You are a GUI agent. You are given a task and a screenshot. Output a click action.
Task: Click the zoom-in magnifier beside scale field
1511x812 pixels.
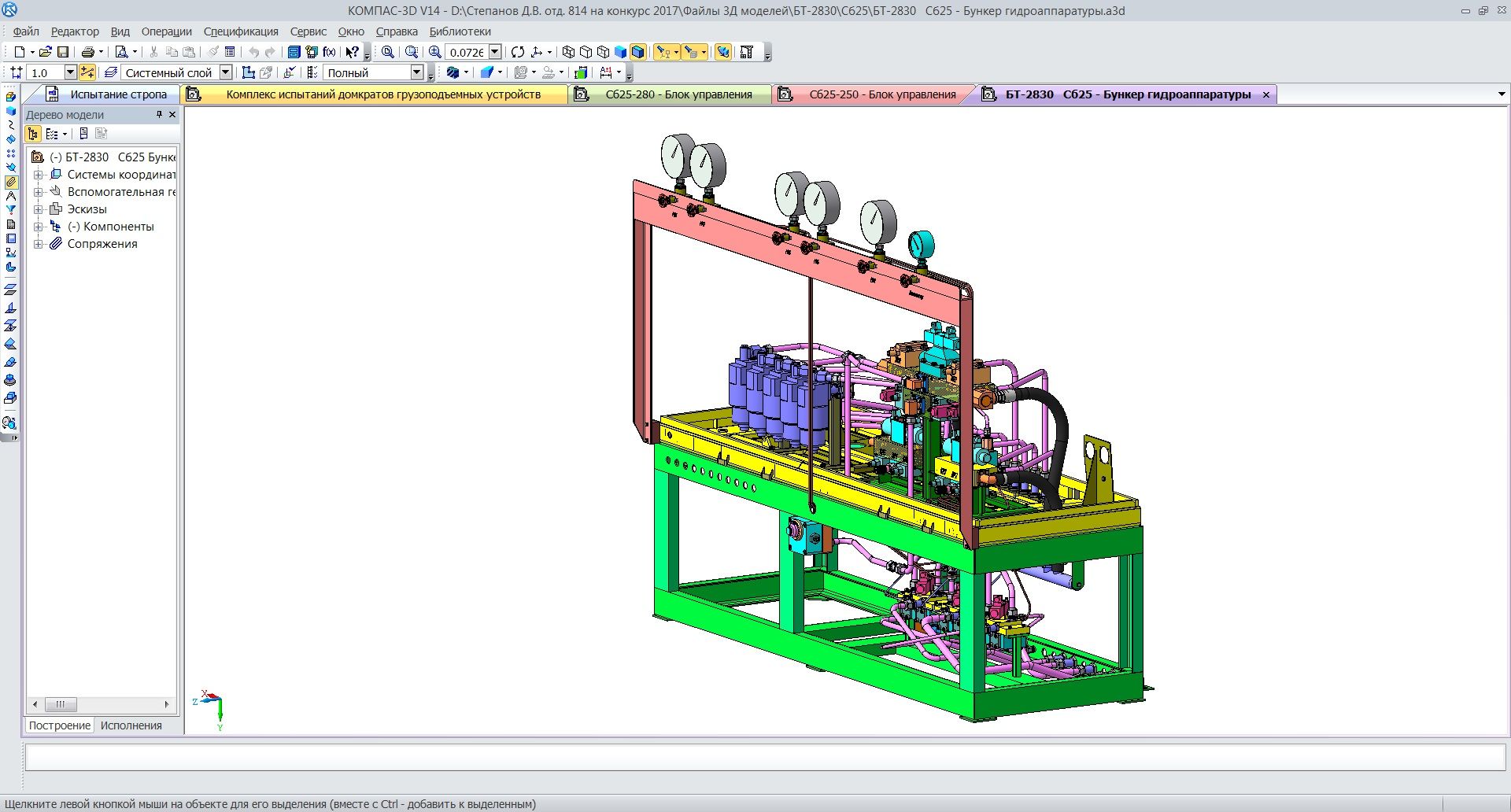coord(434,52)
